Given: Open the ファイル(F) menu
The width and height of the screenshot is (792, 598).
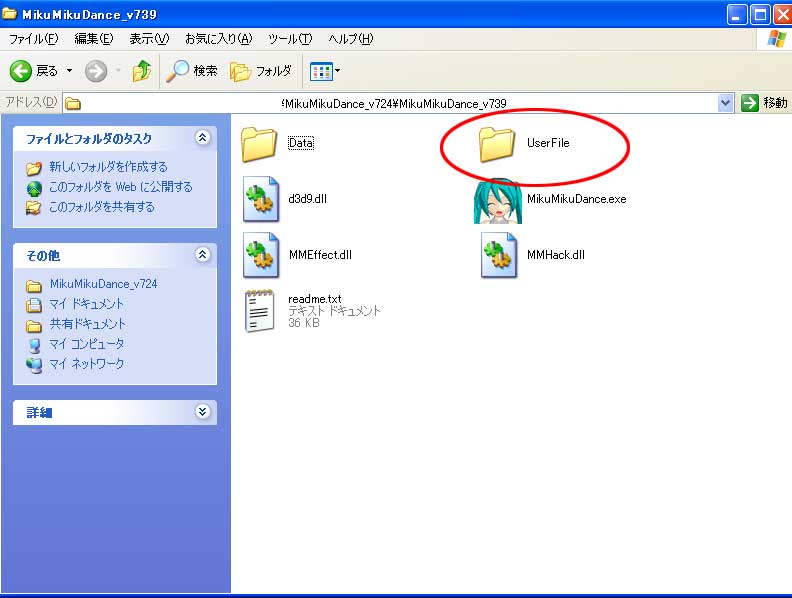Looking at the screenshot, I should coord(34,39).
